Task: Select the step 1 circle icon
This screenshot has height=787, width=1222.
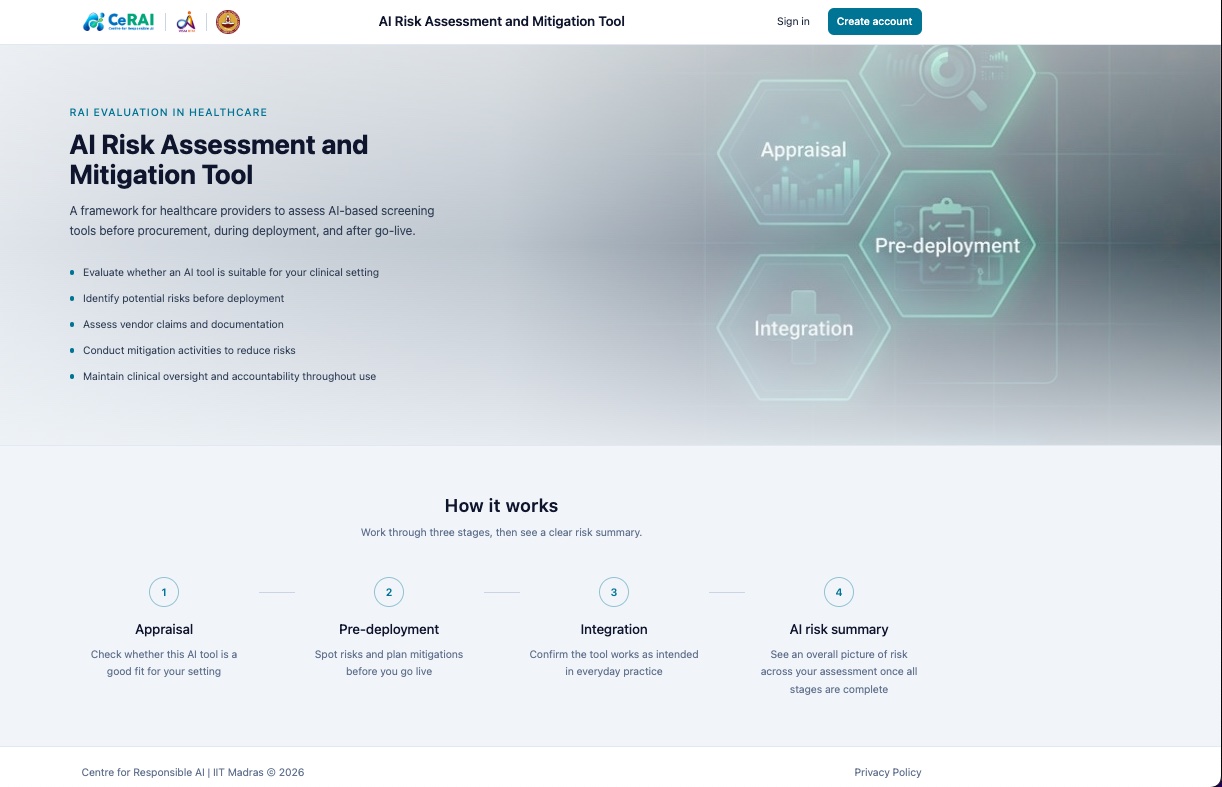Action: 164,592
